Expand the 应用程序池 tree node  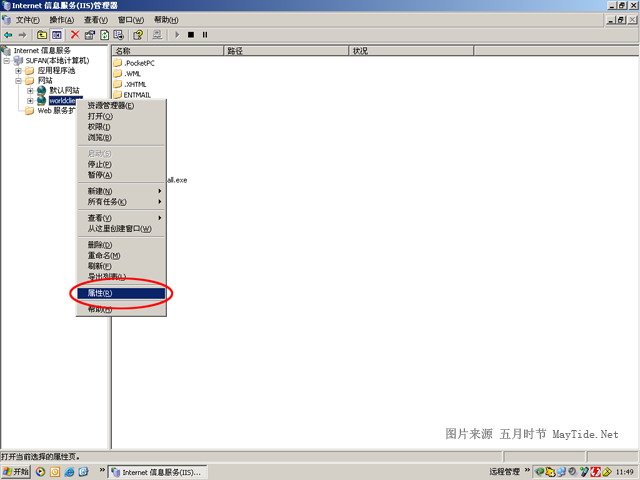[x=18, y=70]
